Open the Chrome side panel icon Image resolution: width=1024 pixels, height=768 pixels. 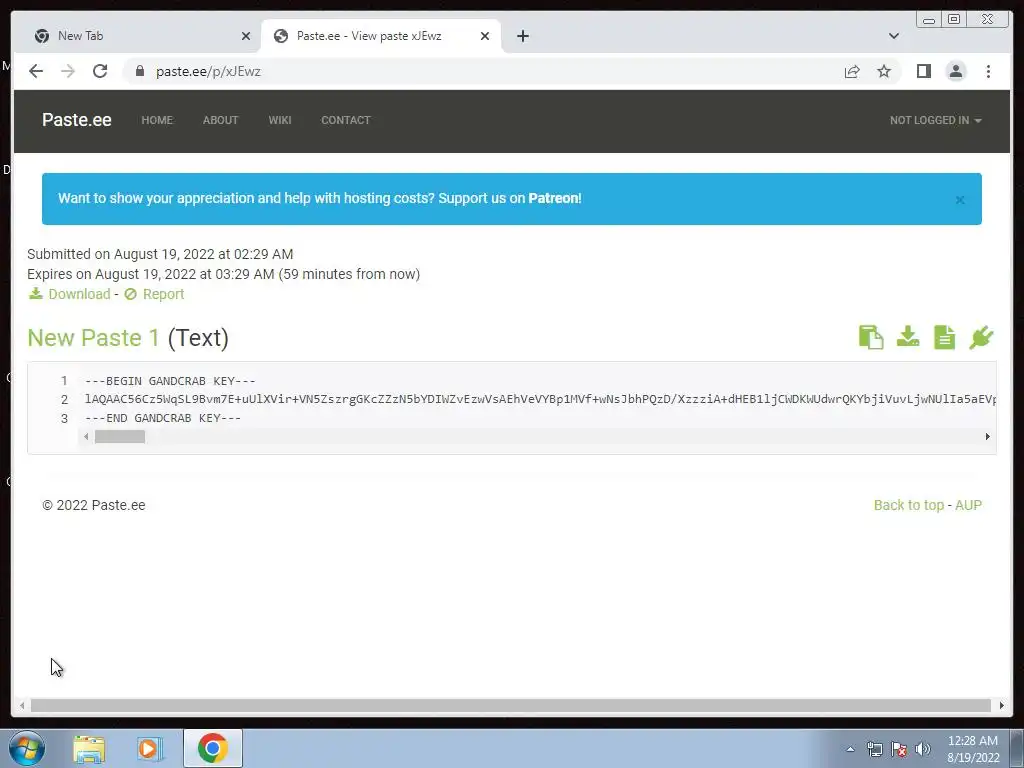click(x=923, y=71)
